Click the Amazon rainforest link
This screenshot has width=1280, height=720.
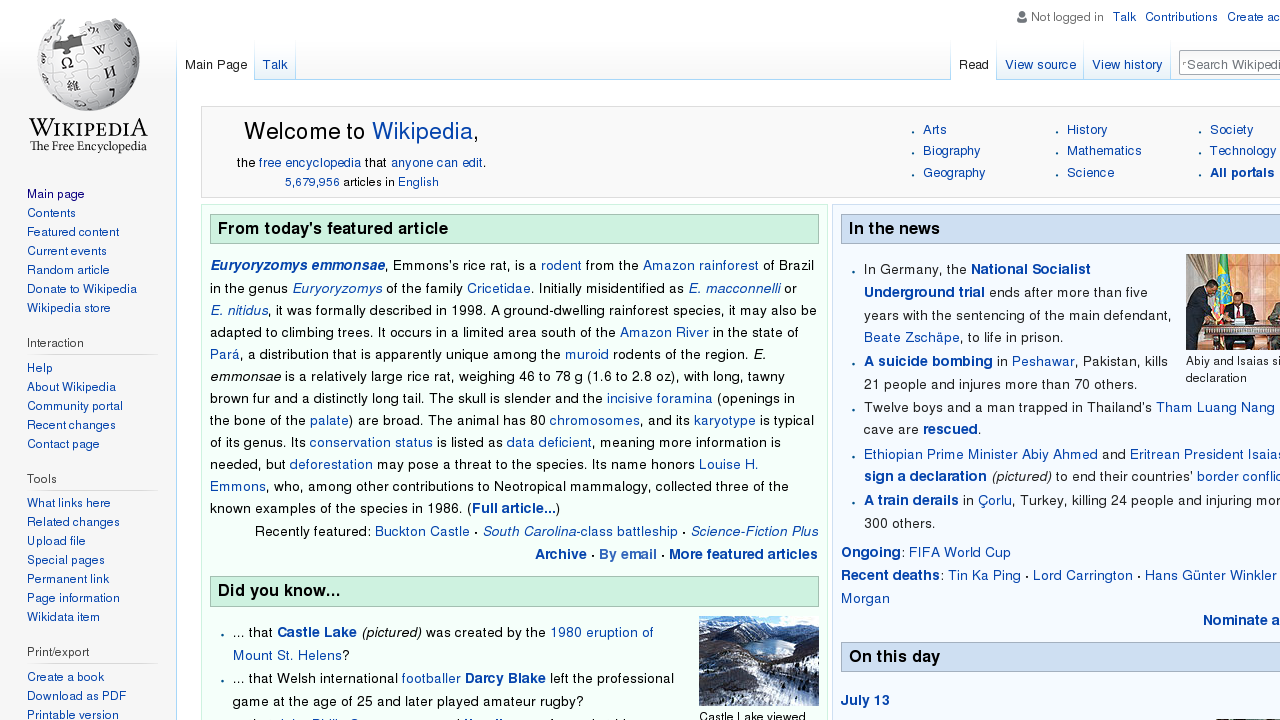coord(701,265)
